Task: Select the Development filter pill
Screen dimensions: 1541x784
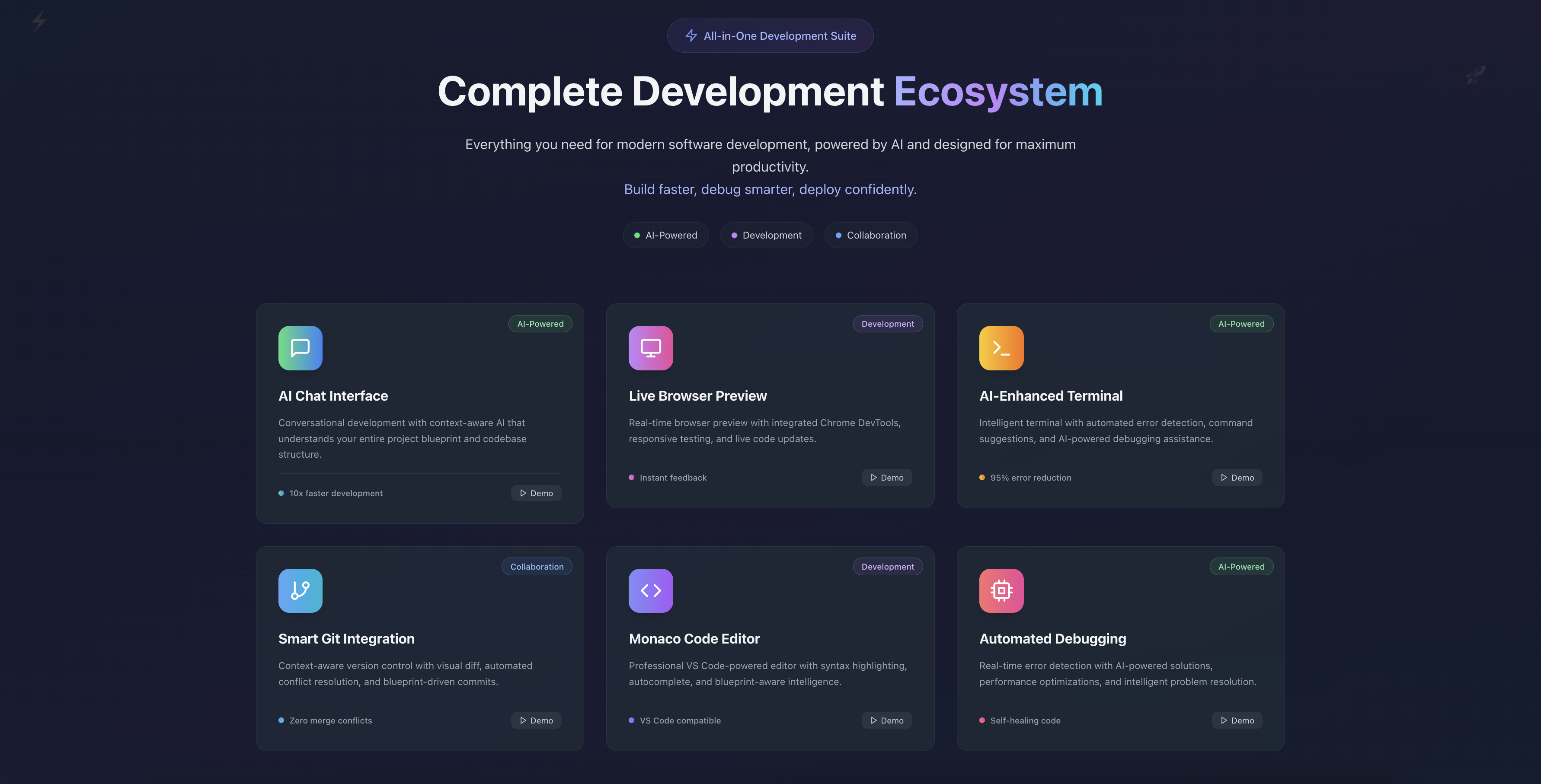Action: tap(766, 235)
